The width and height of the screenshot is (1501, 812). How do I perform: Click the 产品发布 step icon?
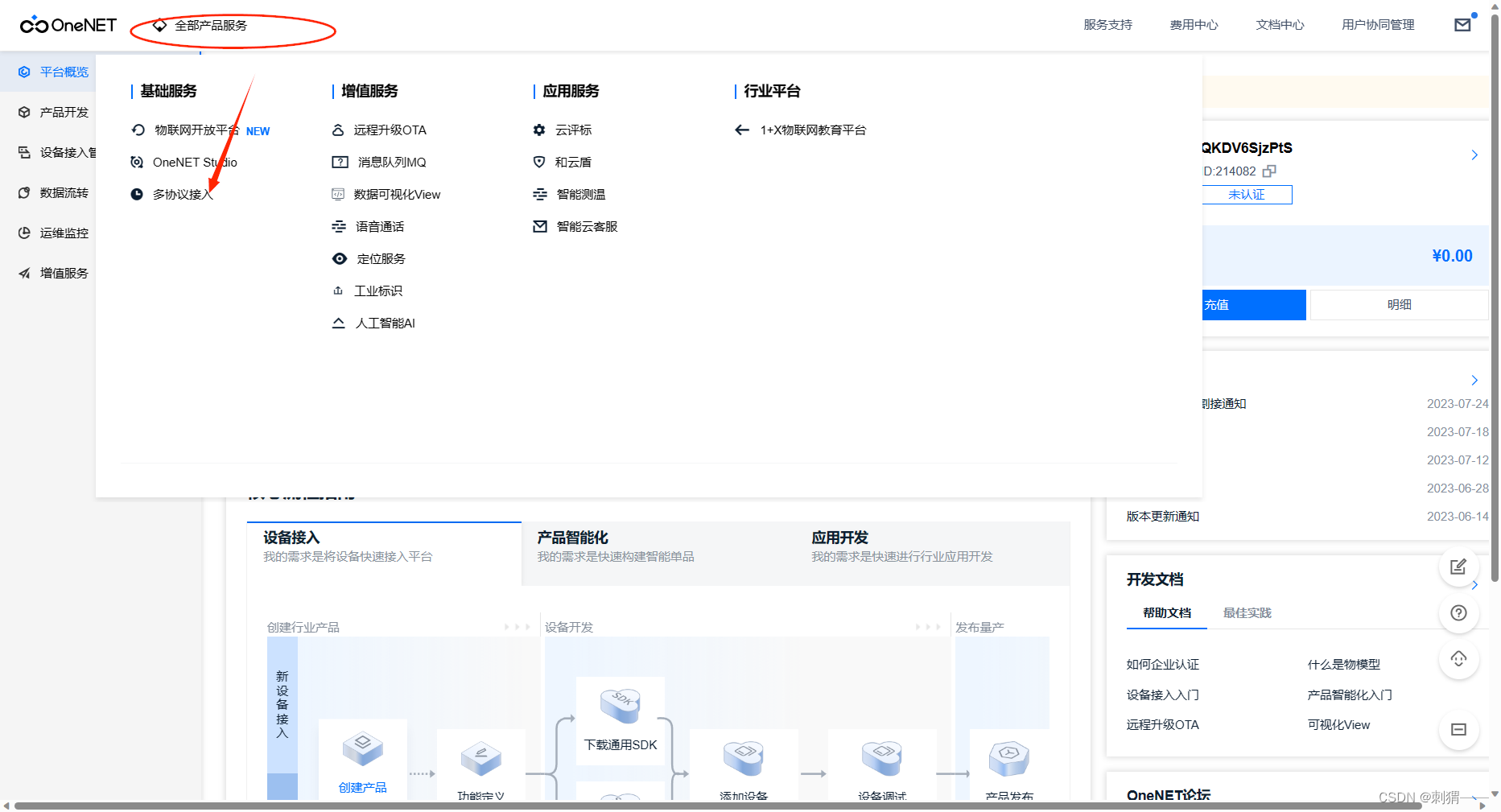click(x=1009, y=757)
